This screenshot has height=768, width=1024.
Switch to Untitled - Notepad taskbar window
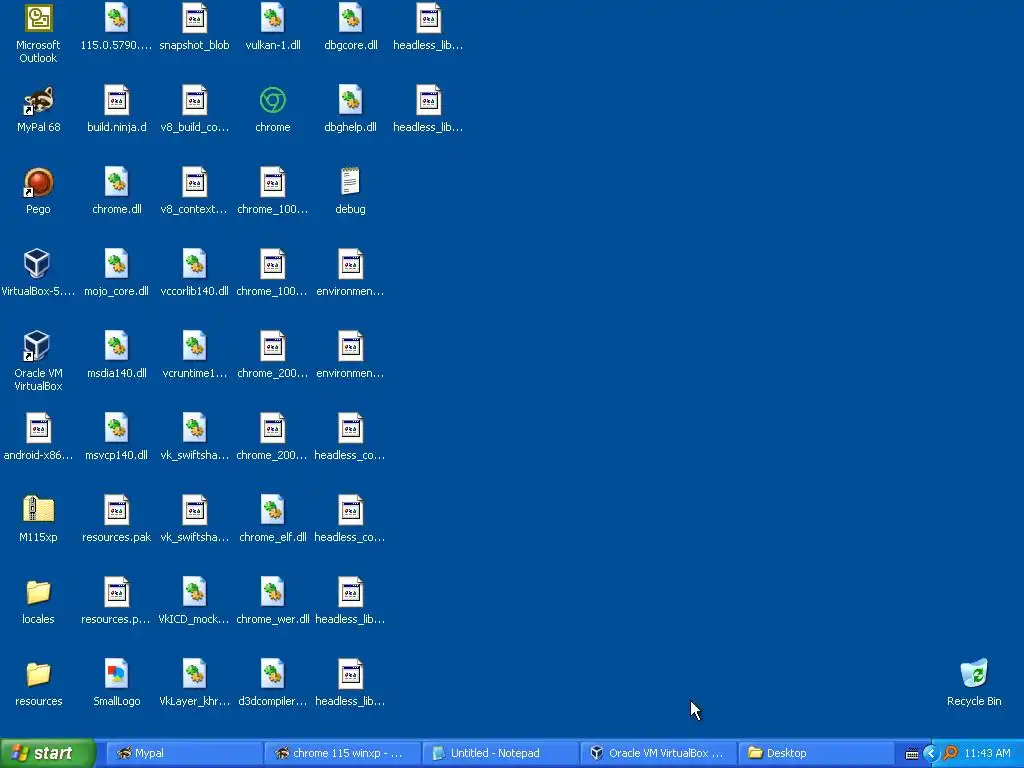(x=500, y=753)
